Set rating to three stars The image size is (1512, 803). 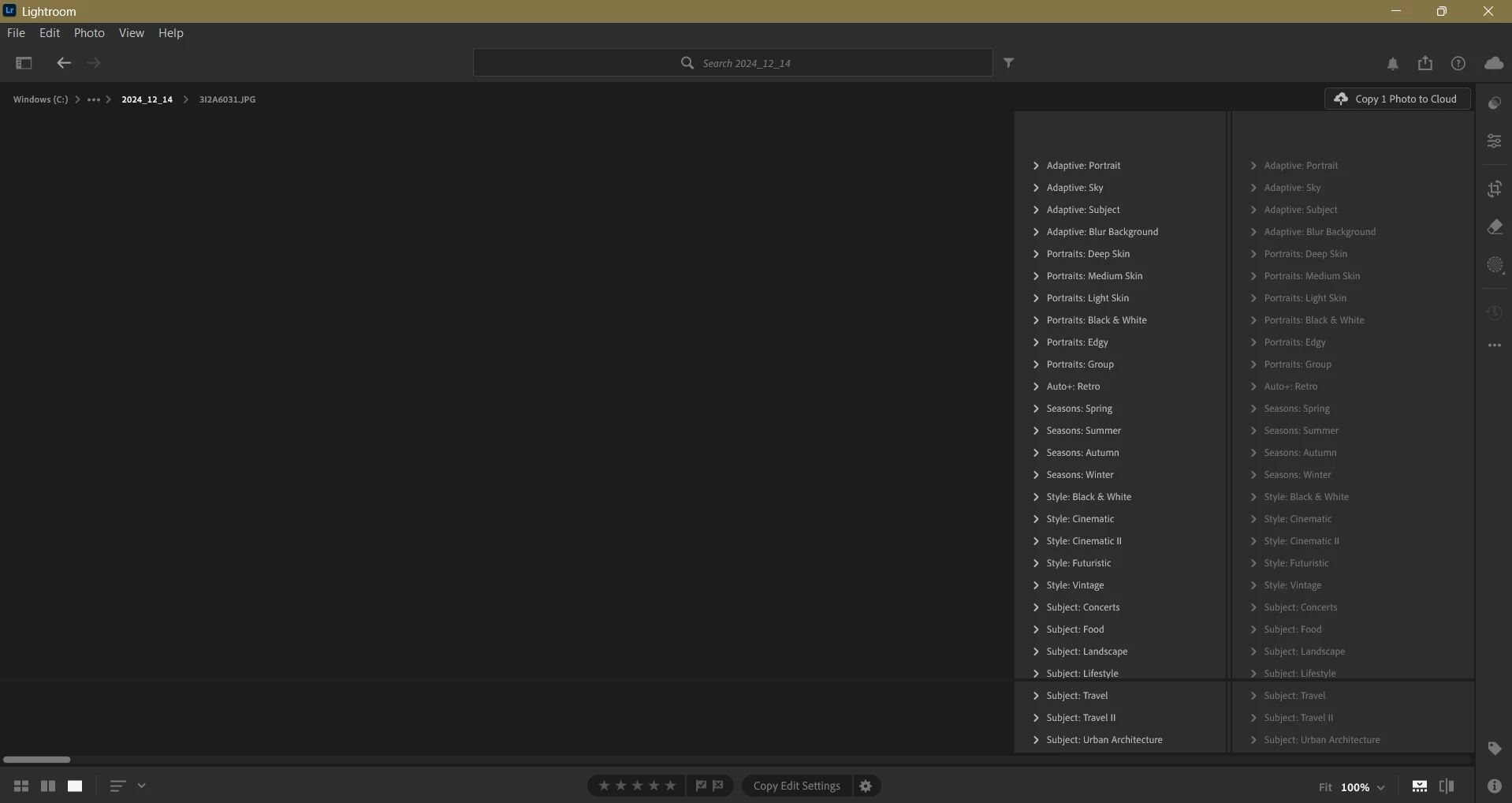(637, 786)
